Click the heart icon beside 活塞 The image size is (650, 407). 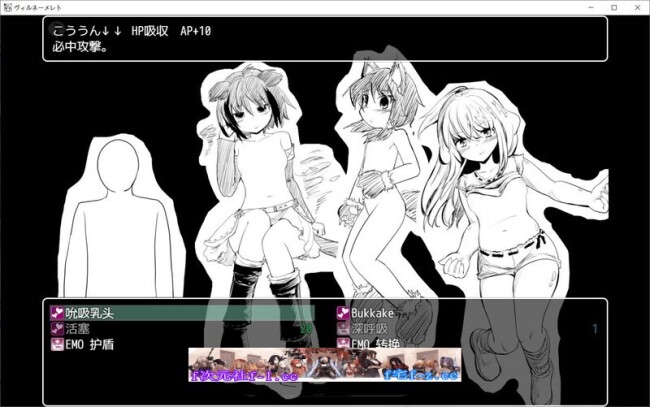click(57, 329)
